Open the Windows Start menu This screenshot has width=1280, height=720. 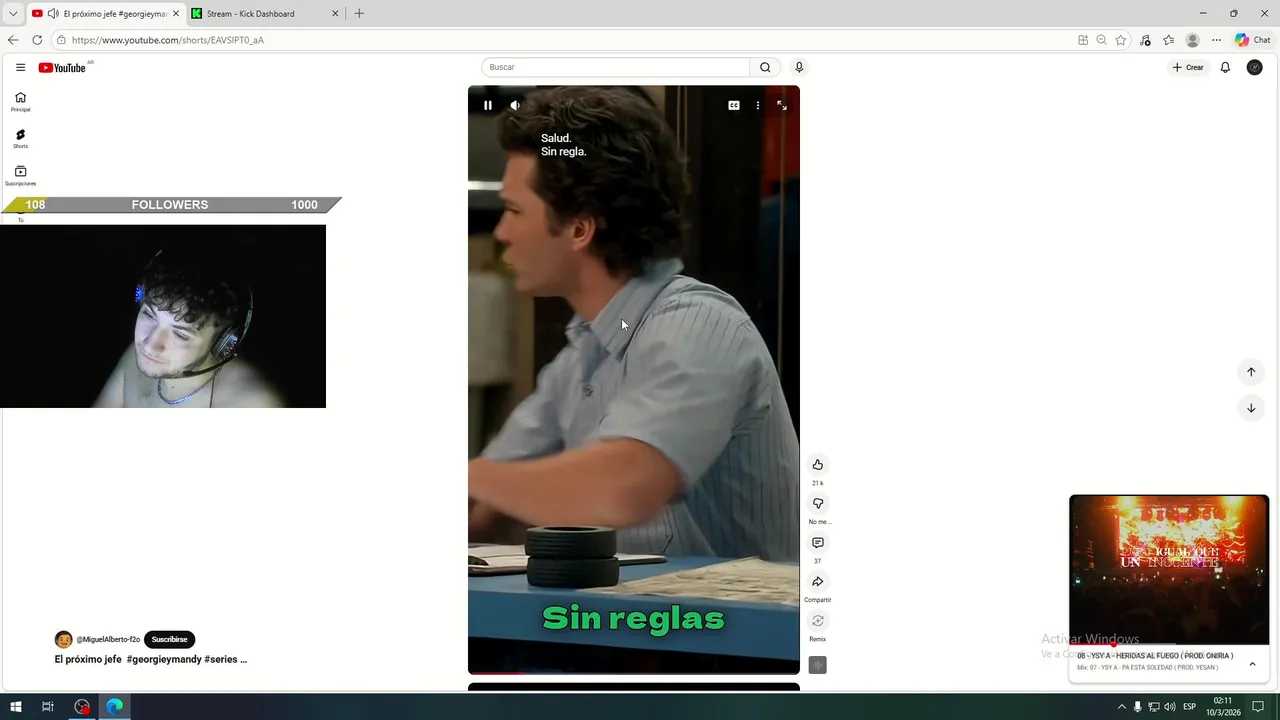(x=16, y=707)
